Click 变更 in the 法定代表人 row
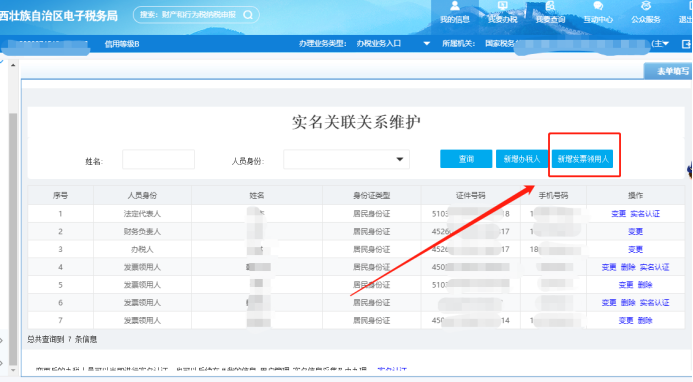This screenshot has width=693, height=382. point(618,214)
